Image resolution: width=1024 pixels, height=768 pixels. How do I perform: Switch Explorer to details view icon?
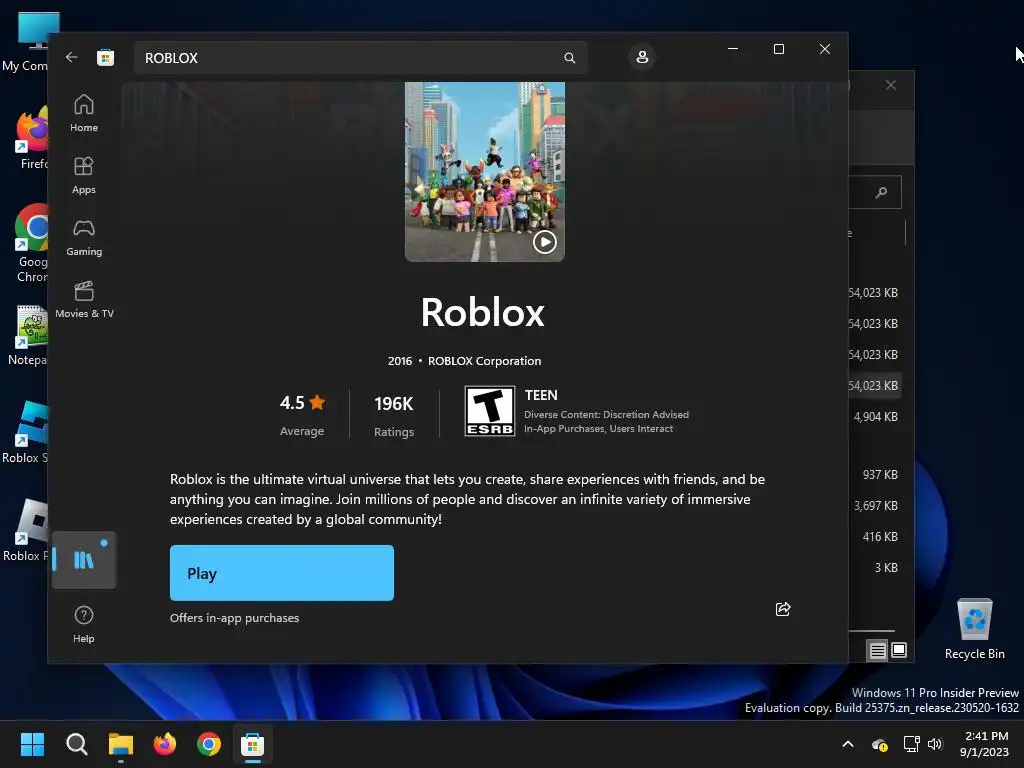[x=877, y=650]
